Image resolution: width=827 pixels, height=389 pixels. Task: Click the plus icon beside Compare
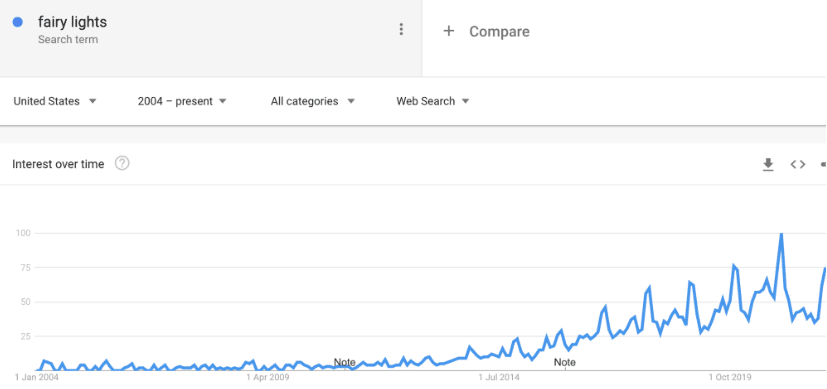449,31
